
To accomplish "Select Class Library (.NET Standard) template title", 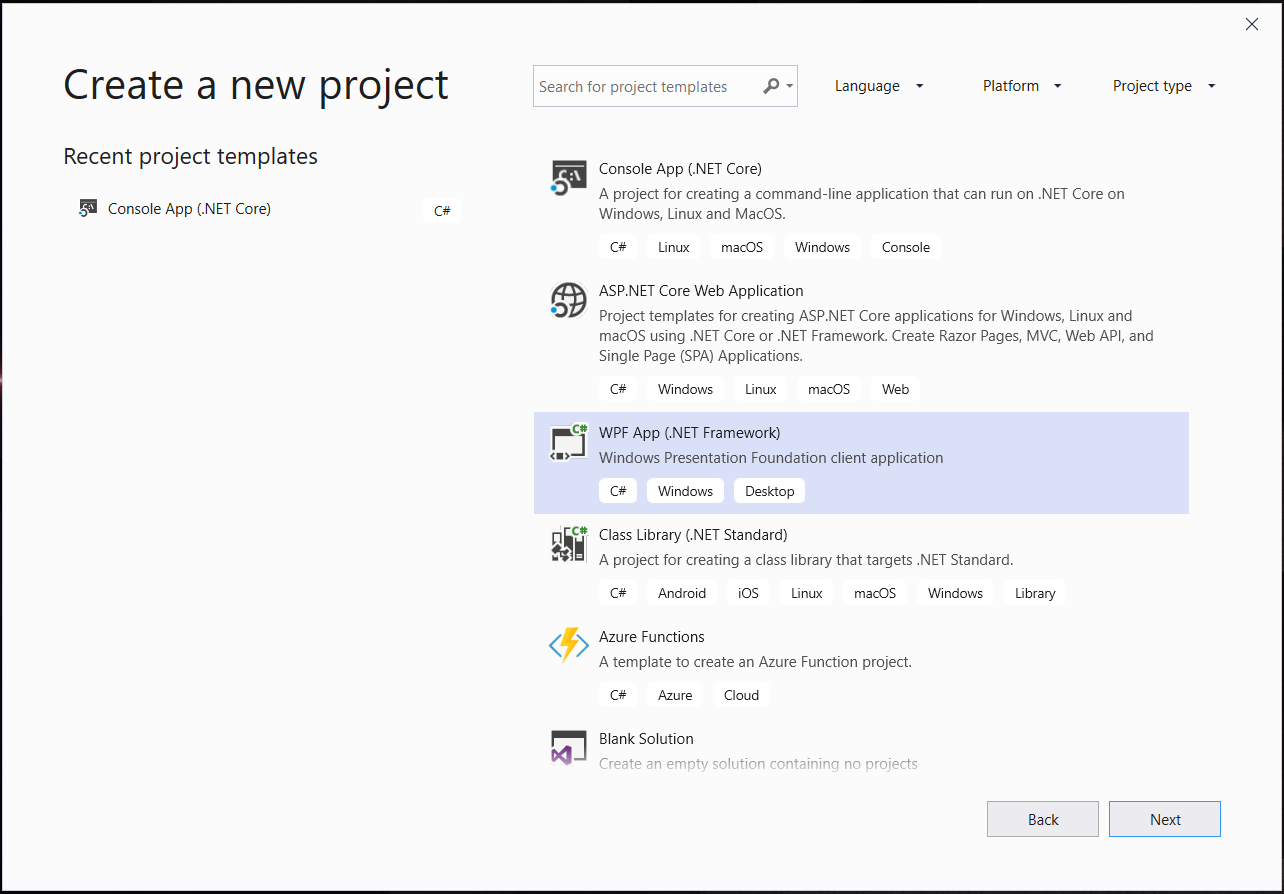I will 693,535.
